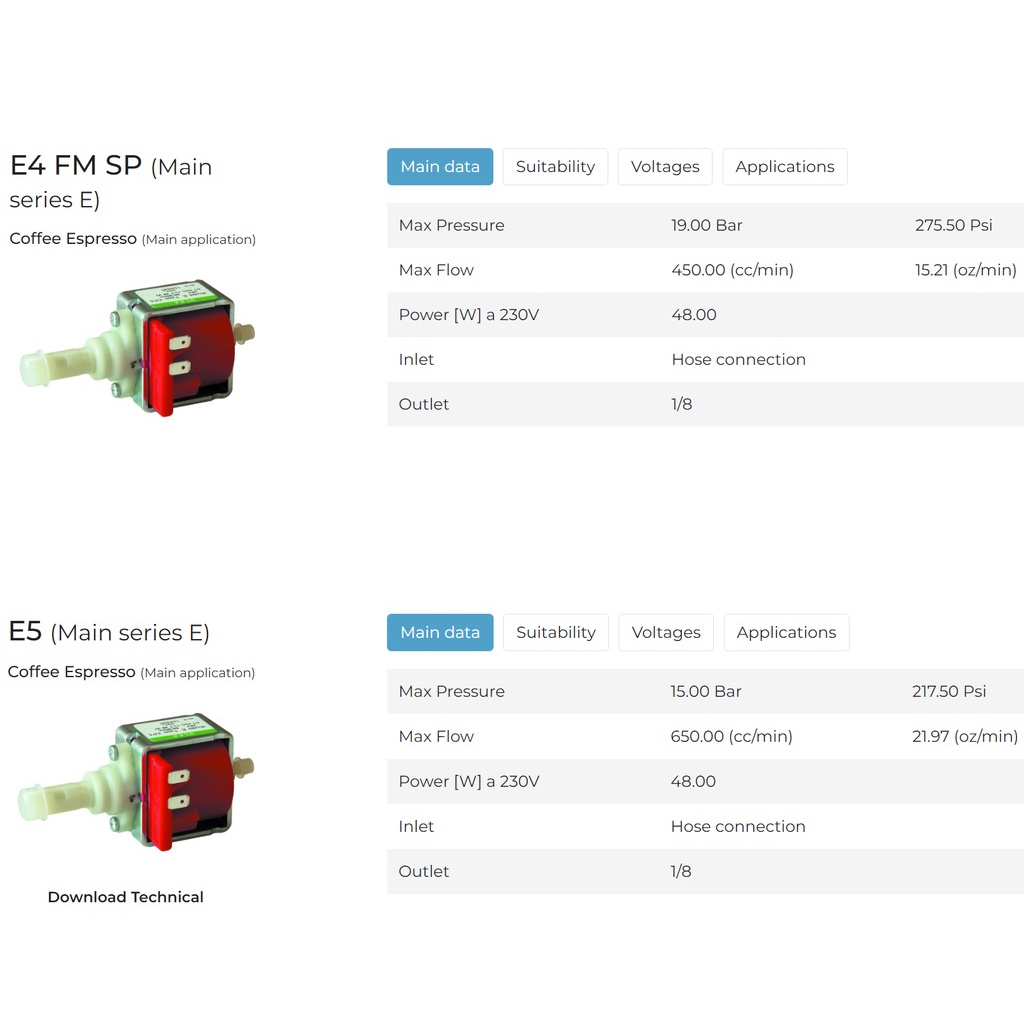This screenshot has height=1024, width=1024.
Task: Select the 21.97 (oz/min) flow value
Action: click(x=965, y=736)
